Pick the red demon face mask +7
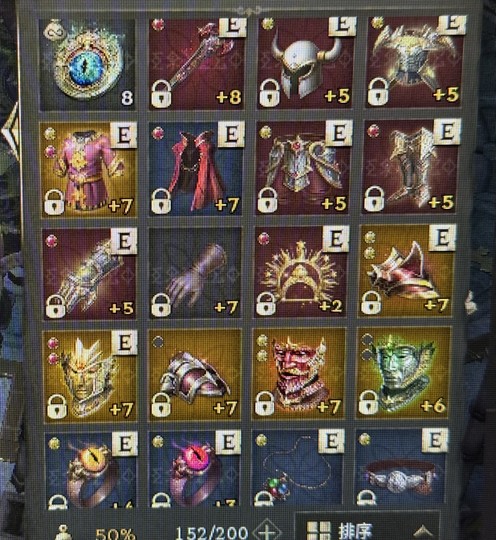 pyautogui.click(x=299, y=374)
